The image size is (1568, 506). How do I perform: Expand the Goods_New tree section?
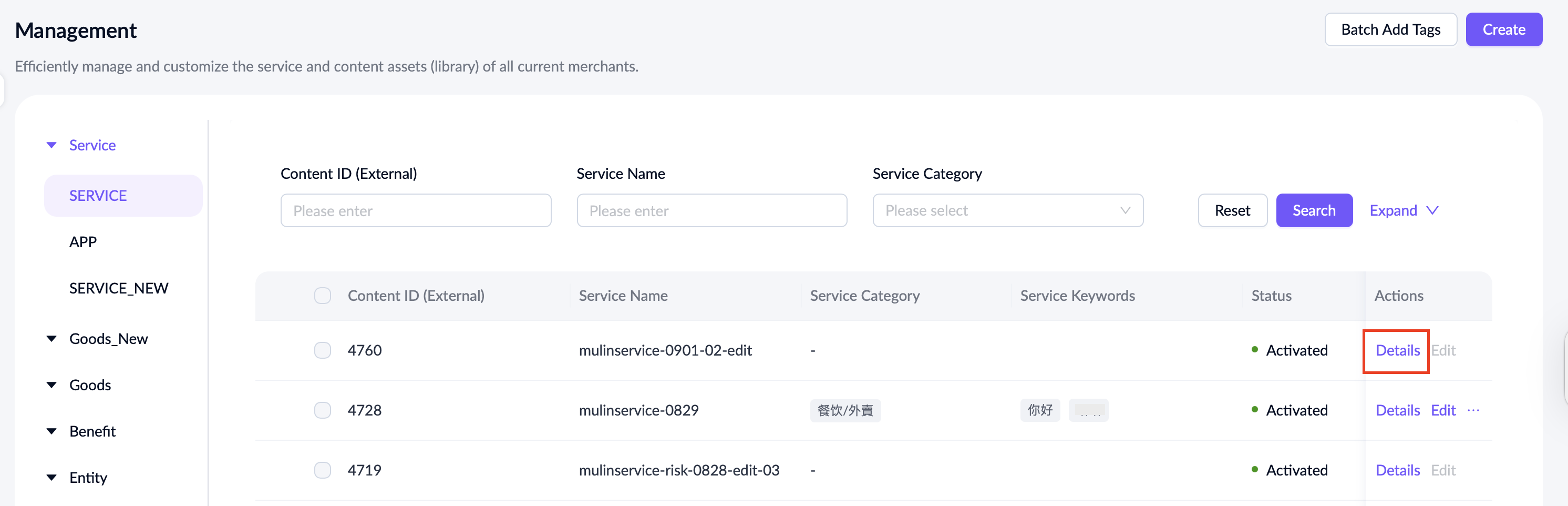[51, 339]
